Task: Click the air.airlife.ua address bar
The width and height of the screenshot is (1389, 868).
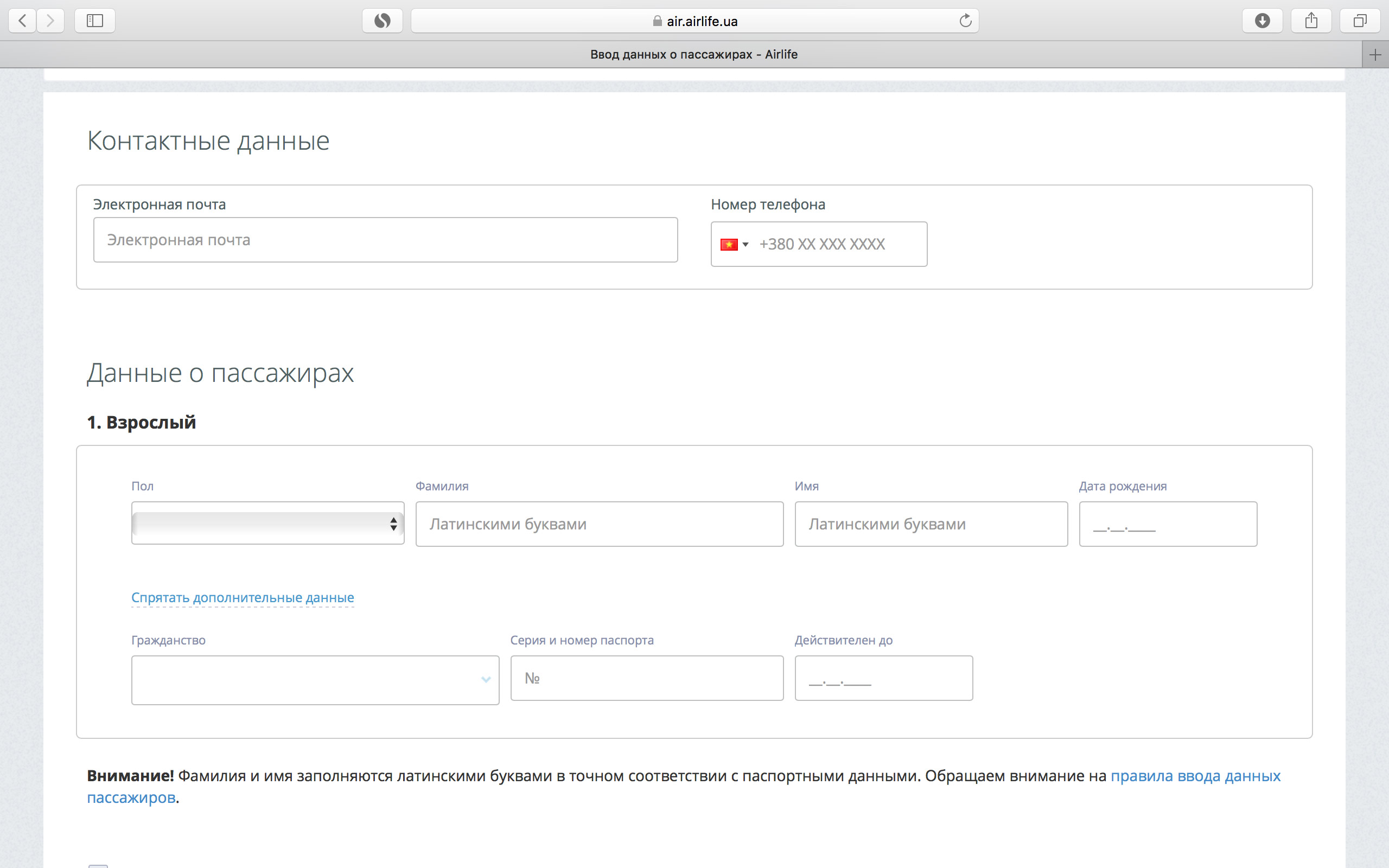Action: coord(694,21)
